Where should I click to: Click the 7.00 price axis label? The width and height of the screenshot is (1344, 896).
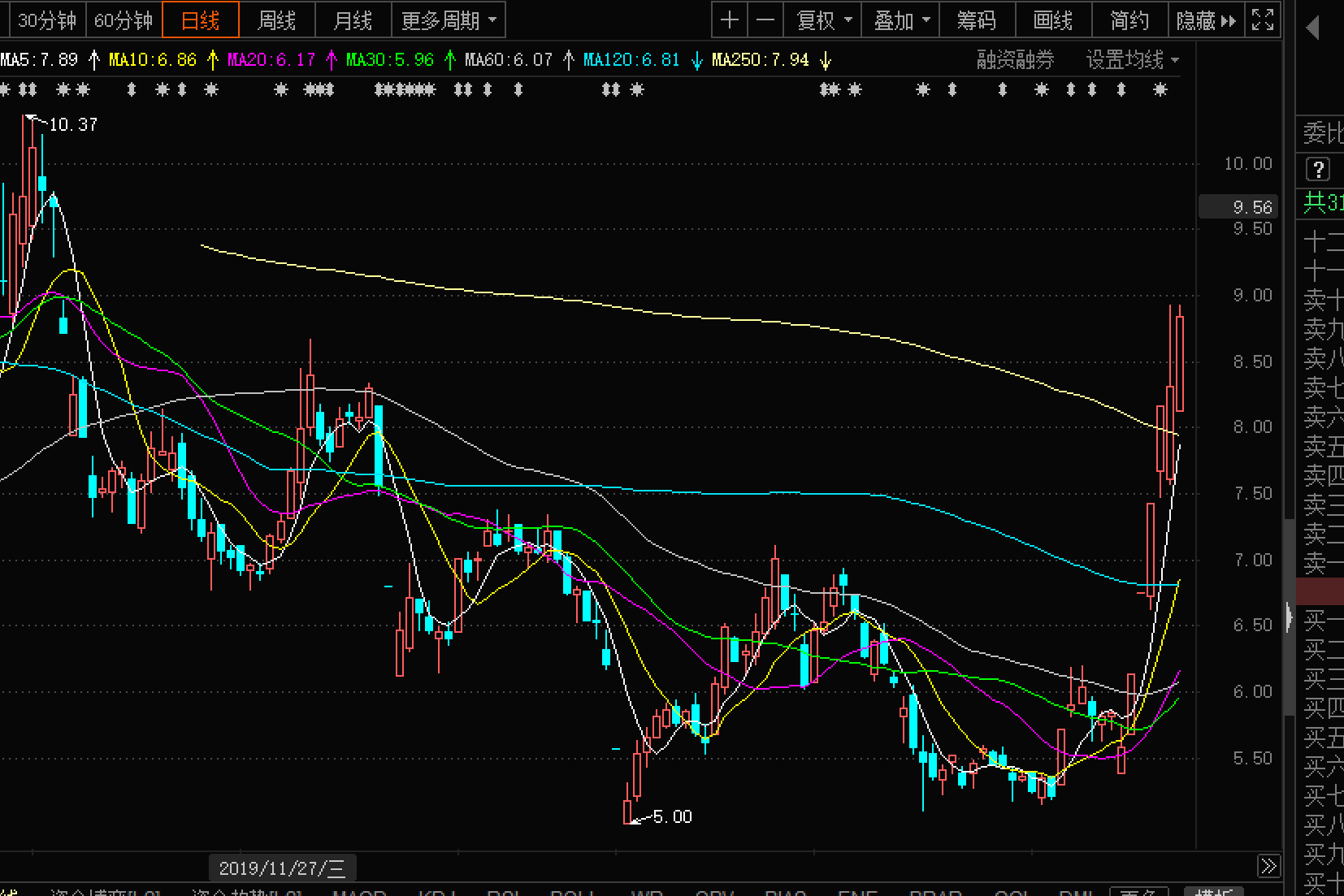click(1252, 560)
